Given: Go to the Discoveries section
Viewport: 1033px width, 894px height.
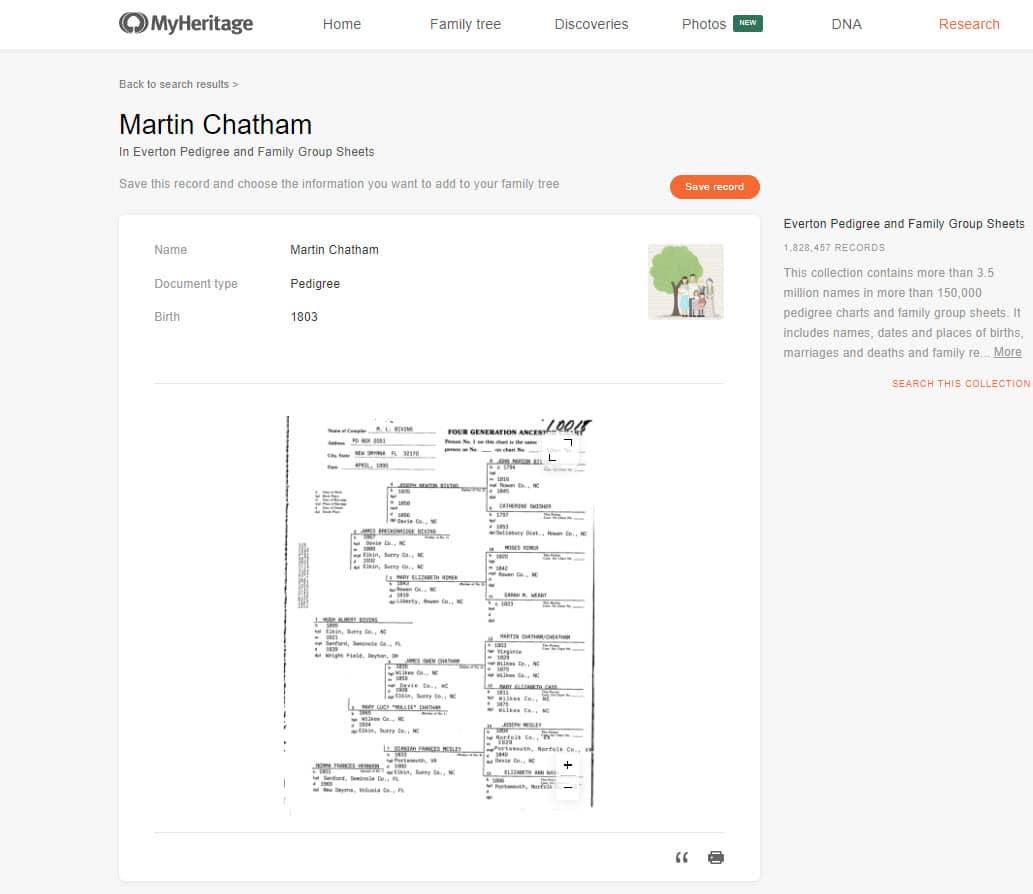Looking at the screenshot, I should (x=591, y=24).
